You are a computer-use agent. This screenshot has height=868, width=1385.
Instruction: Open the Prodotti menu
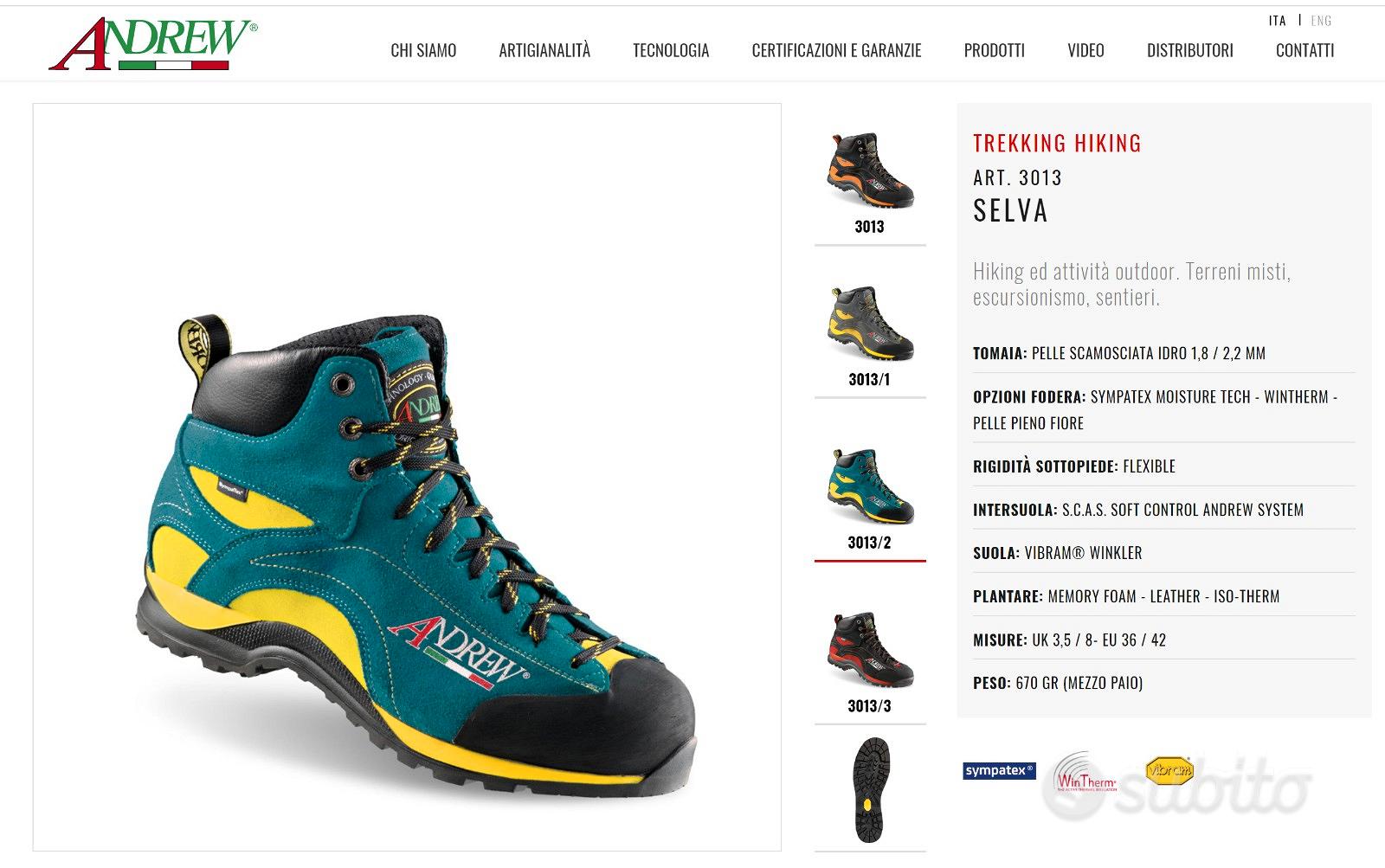tap(995, 50)
